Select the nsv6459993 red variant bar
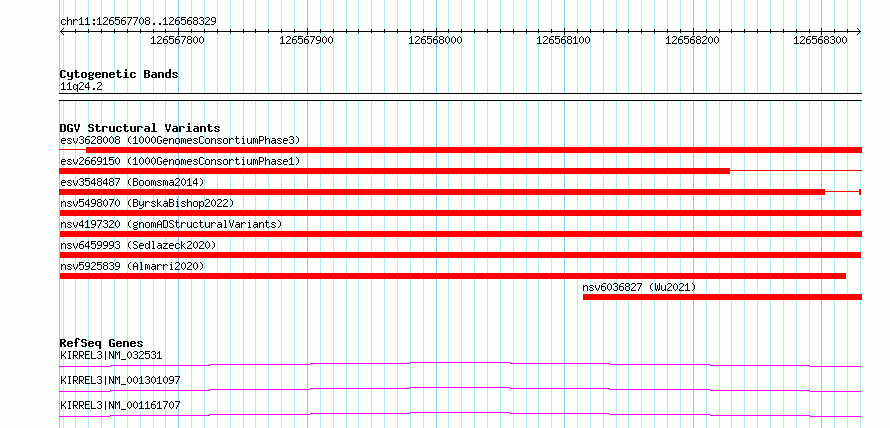 coord(460,255)
